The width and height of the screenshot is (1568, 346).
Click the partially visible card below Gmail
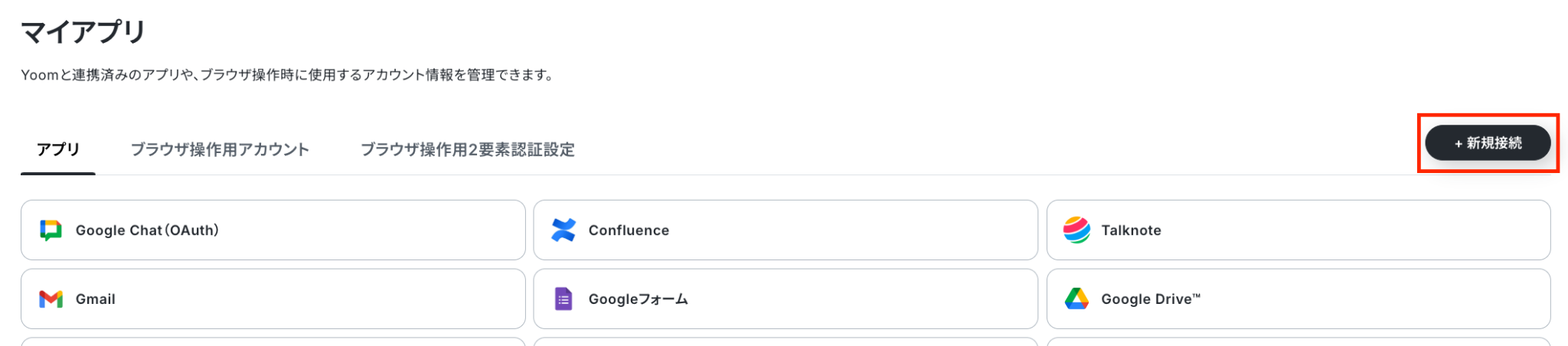pos(273,341)
